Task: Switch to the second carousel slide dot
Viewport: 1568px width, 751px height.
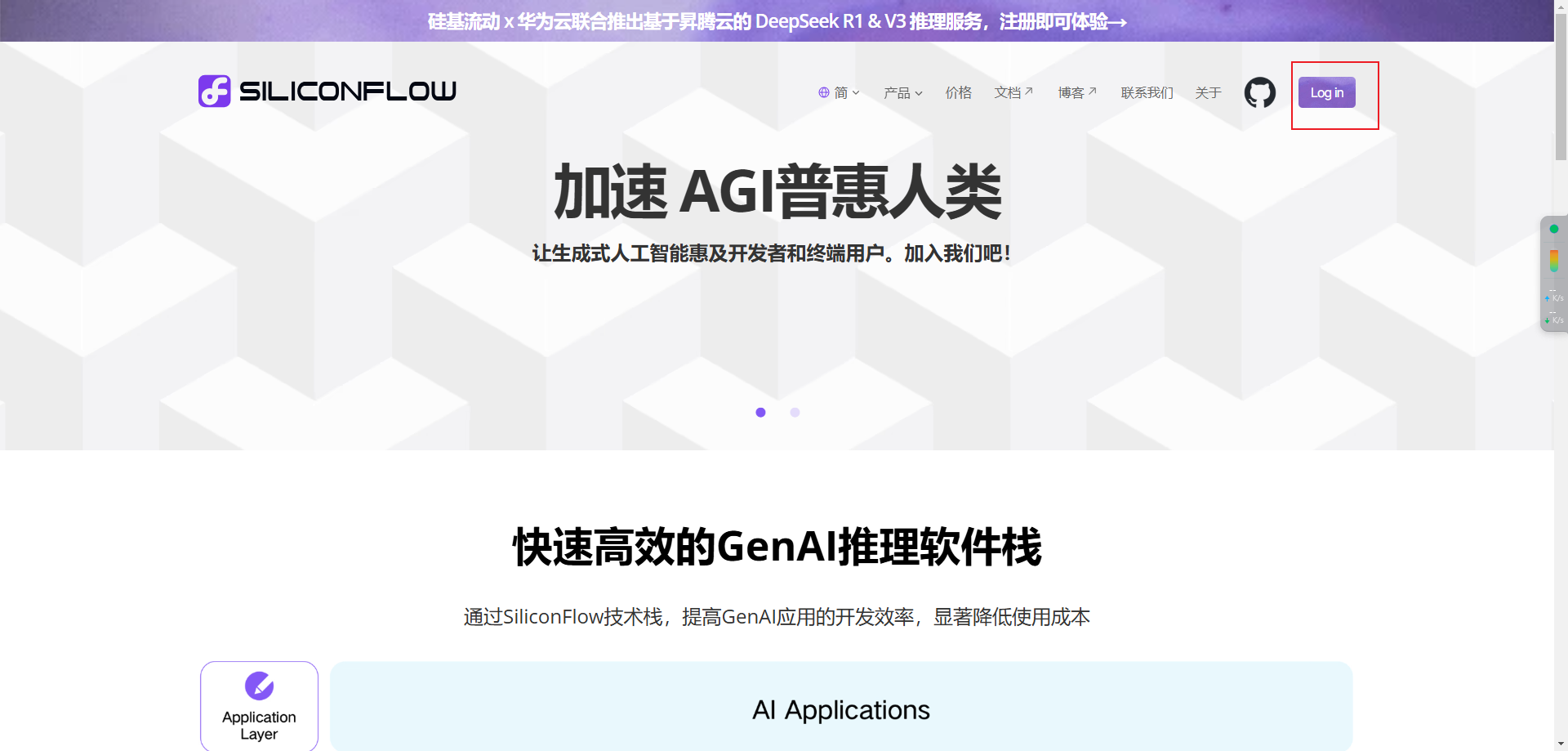Action: (795, 413)
